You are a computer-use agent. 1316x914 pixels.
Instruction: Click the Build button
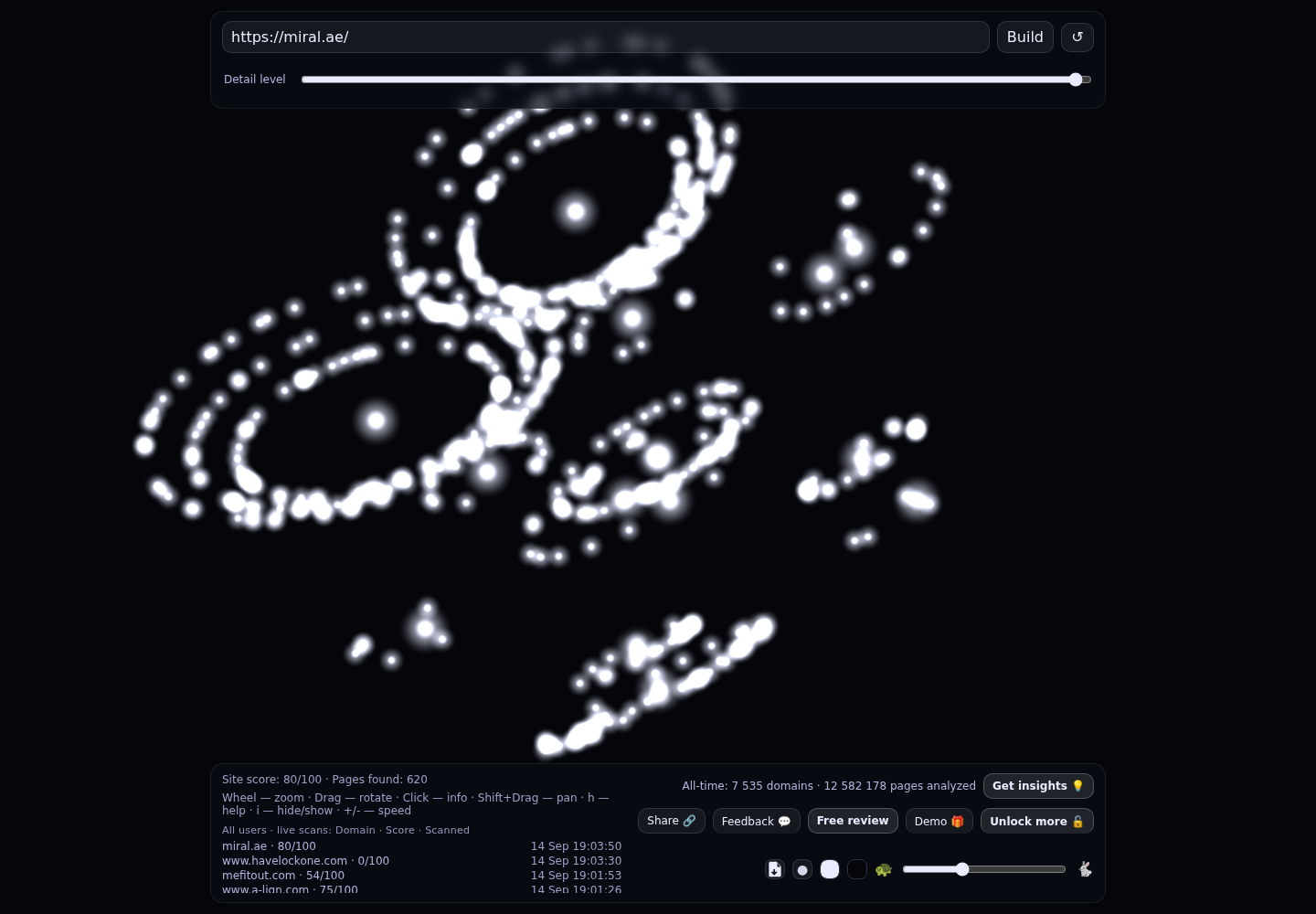tap(1025, 37)
